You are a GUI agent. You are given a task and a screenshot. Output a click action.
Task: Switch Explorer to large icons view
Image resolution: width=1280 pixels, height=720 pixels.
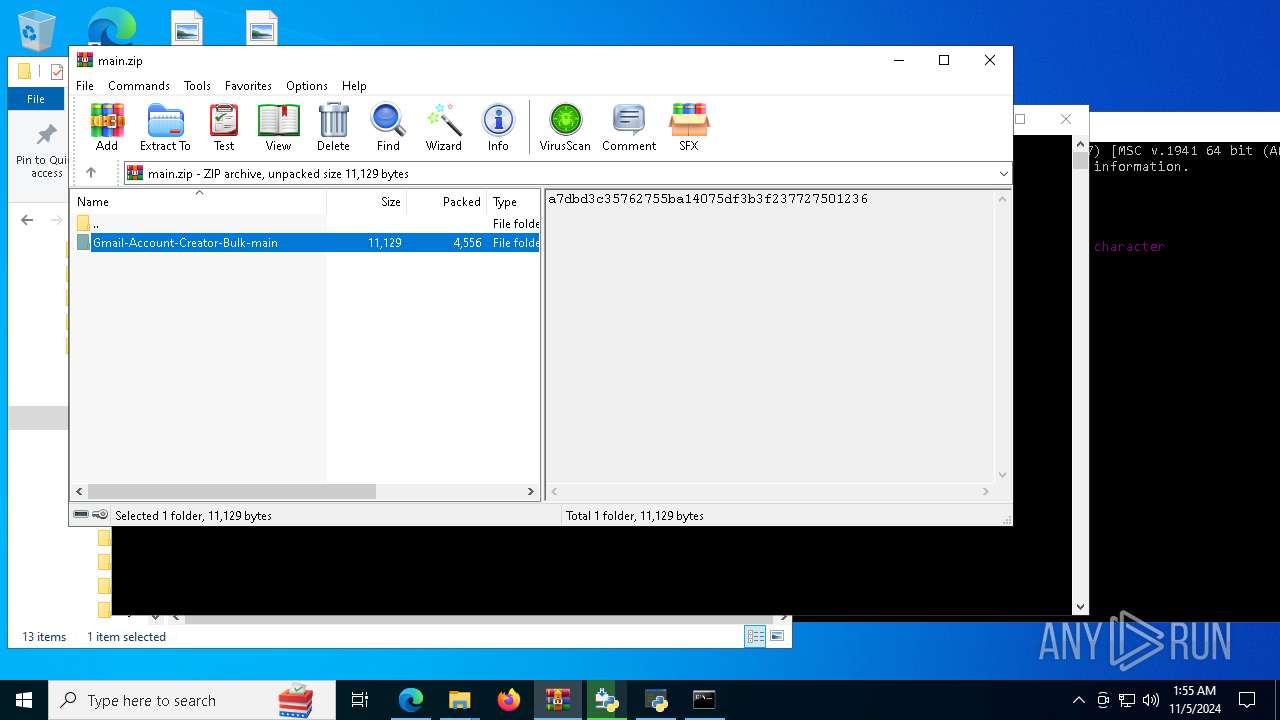point(777,636)
